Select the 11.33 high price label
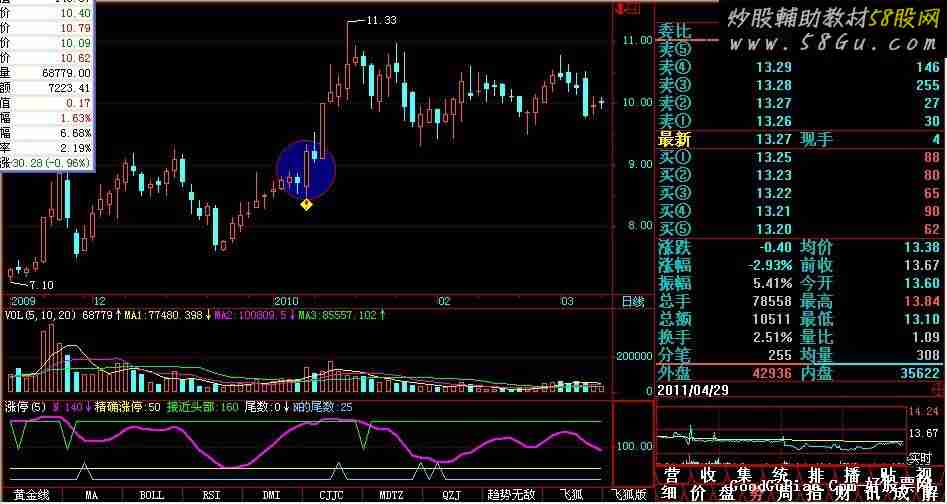947x504 pixels. click(x=381, y=21)
